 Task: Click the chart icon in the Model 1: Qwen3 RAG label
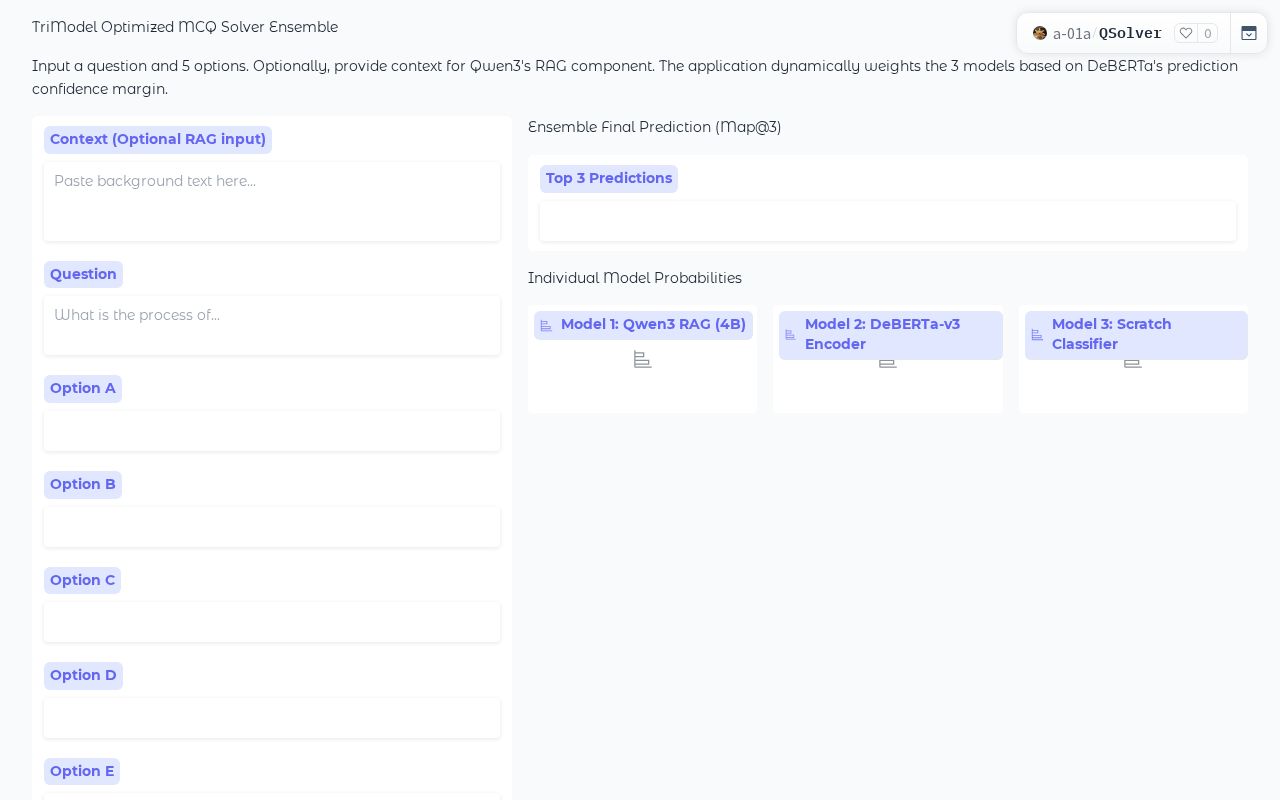point(546,326)
